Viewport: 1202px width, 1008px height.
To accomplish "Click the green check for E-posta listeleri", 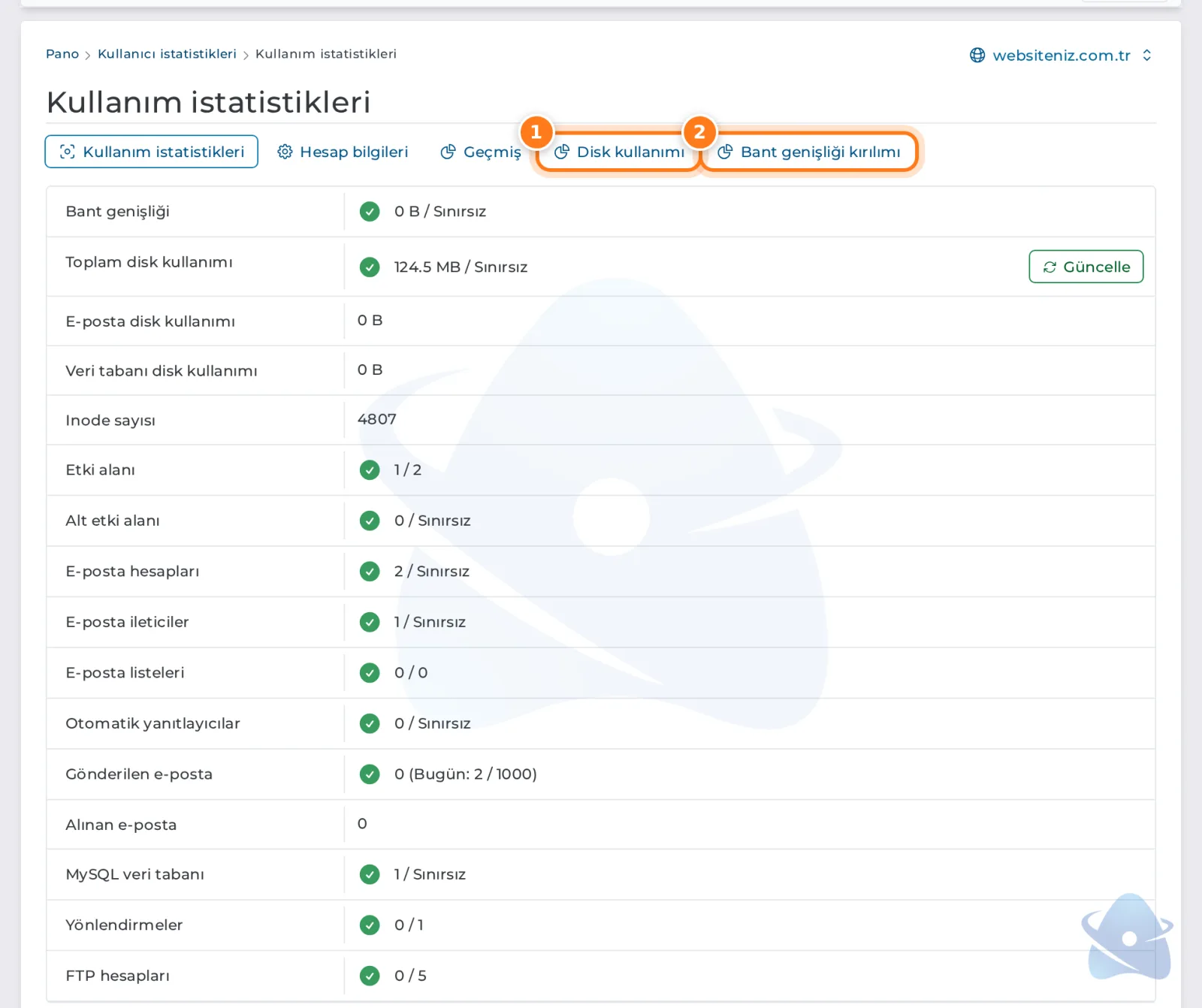I will (x=370, y=673).
